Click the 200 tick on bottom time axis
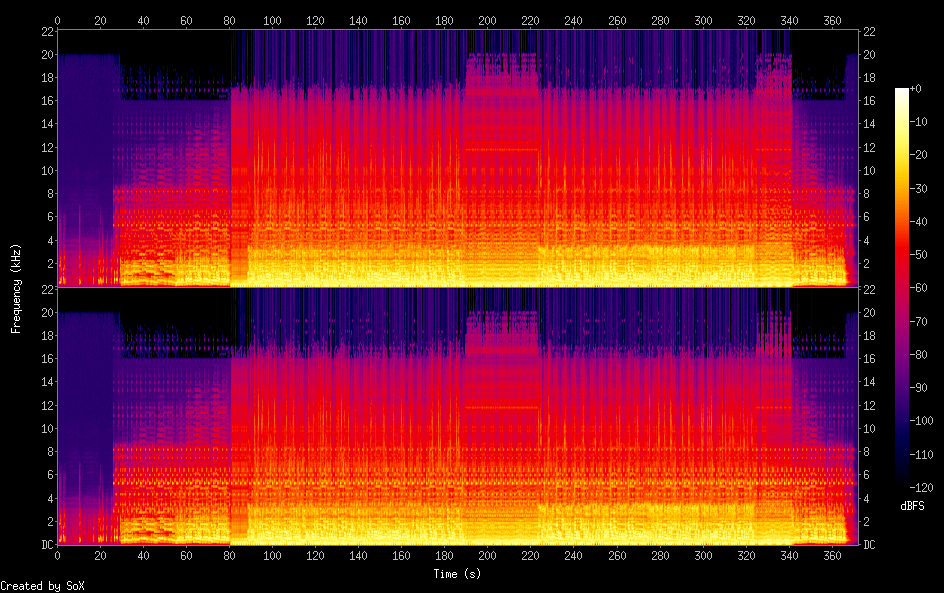The width and height of the screenshot is (944, 593). coord(488,556)
